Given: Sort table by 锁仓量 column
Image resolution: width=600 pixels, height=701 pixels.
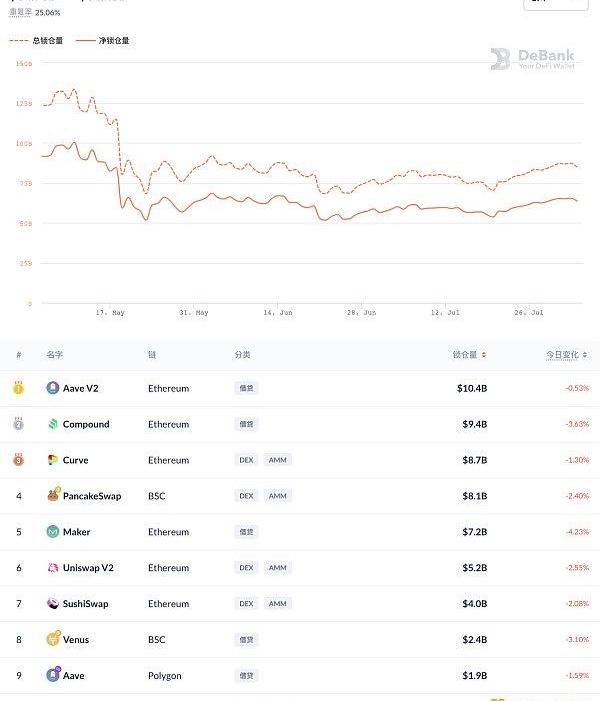Looking at the screenshot, I should (469, 355).
